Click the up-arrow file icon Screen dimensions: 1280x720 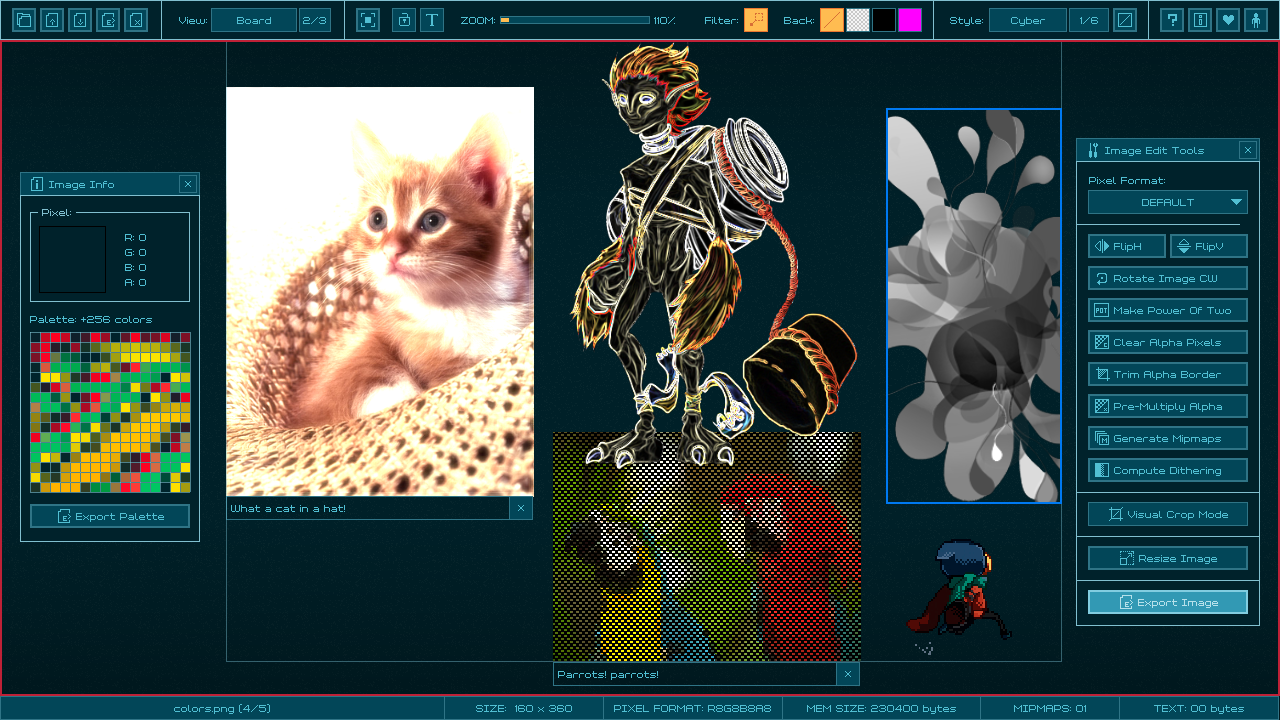tap(52, 20)
